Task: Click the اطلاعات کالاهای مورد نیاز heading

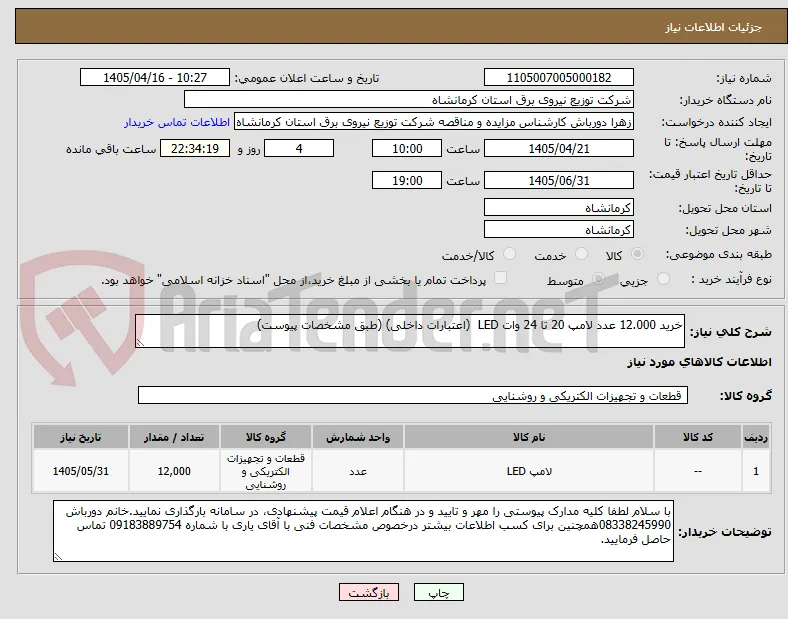Action: 699,362
